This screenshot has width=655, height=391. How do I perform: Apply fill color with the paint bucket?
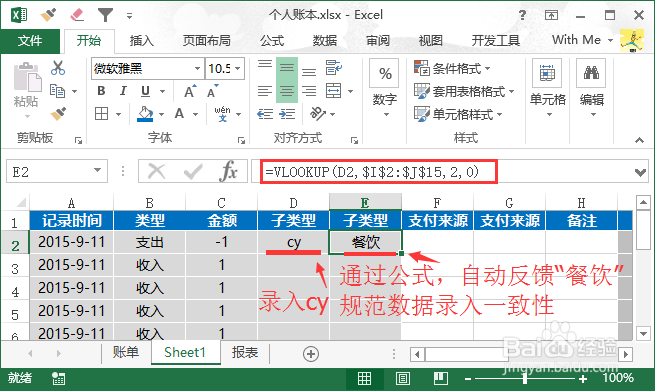point(145,114)
